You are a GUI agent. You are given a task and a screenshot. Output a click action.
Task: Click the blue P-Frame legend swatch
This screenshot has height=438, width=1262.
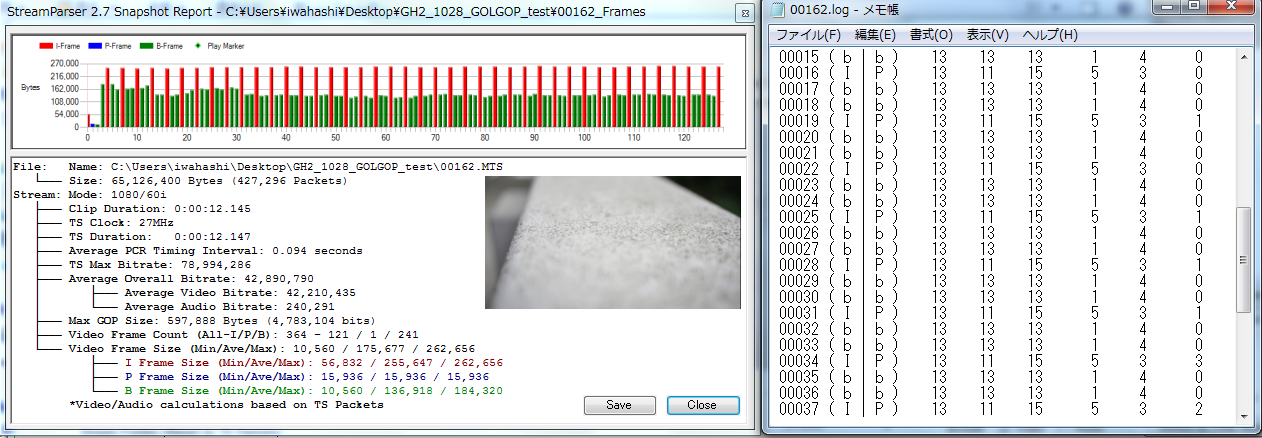pyautogui.click(x=96, y=46)
